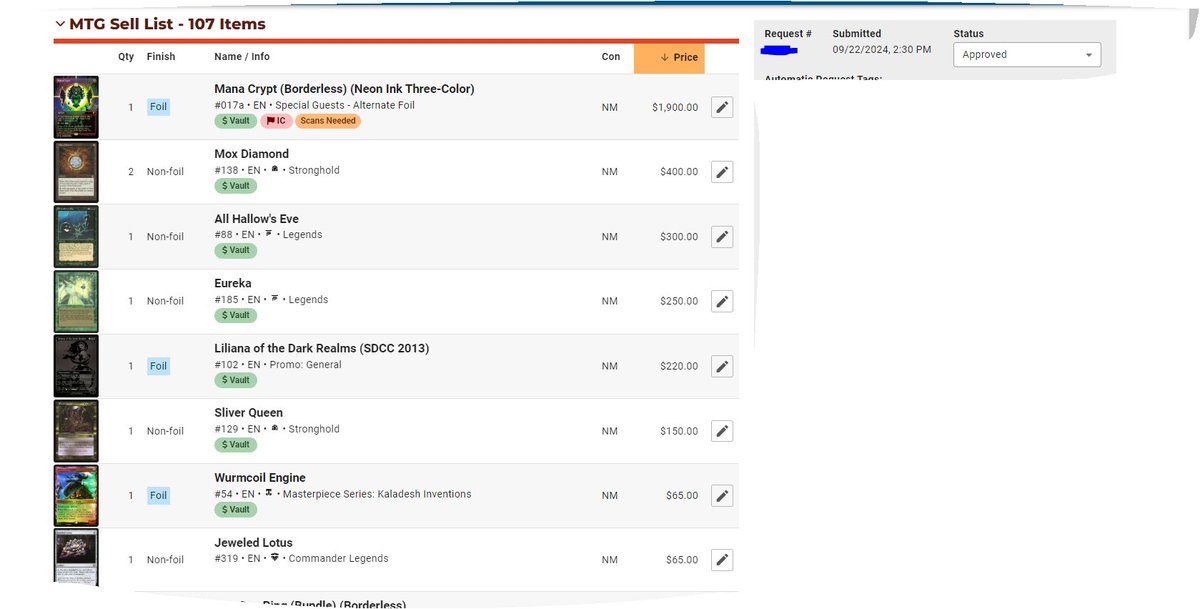Open Mana Crypt card thumbnail
Image resolution: width=1200 pixels, height=609 pixels.
pyautogui.click(x=76, y=107)
